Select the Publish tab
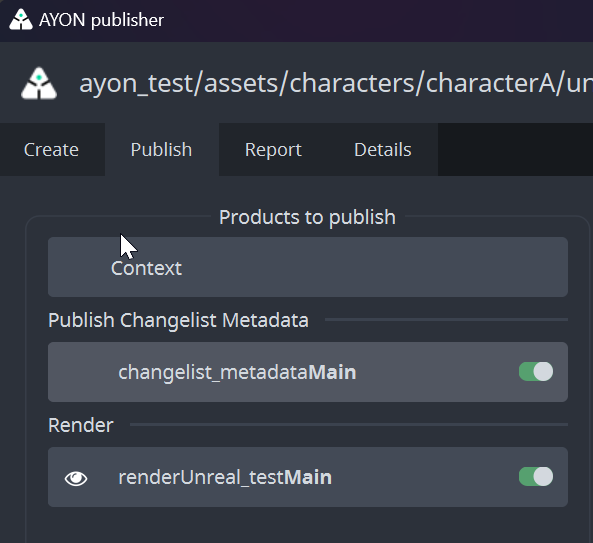 pos(161,149)
